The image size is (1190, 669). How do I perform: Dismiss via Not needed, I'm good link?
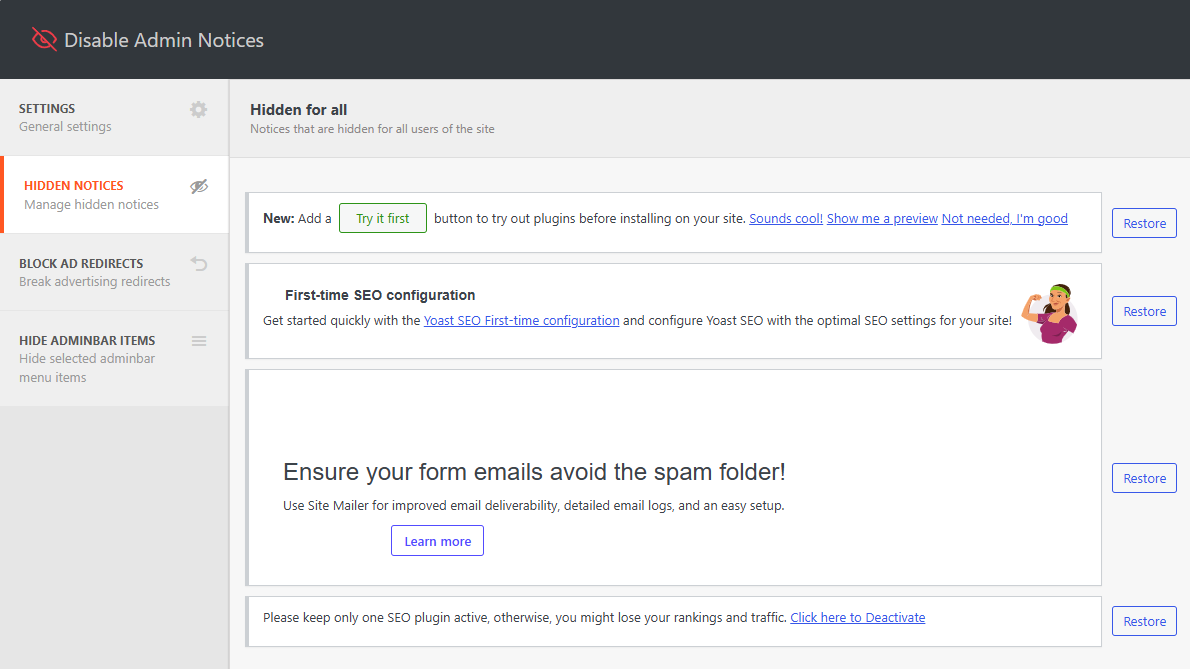(1004, 218)
